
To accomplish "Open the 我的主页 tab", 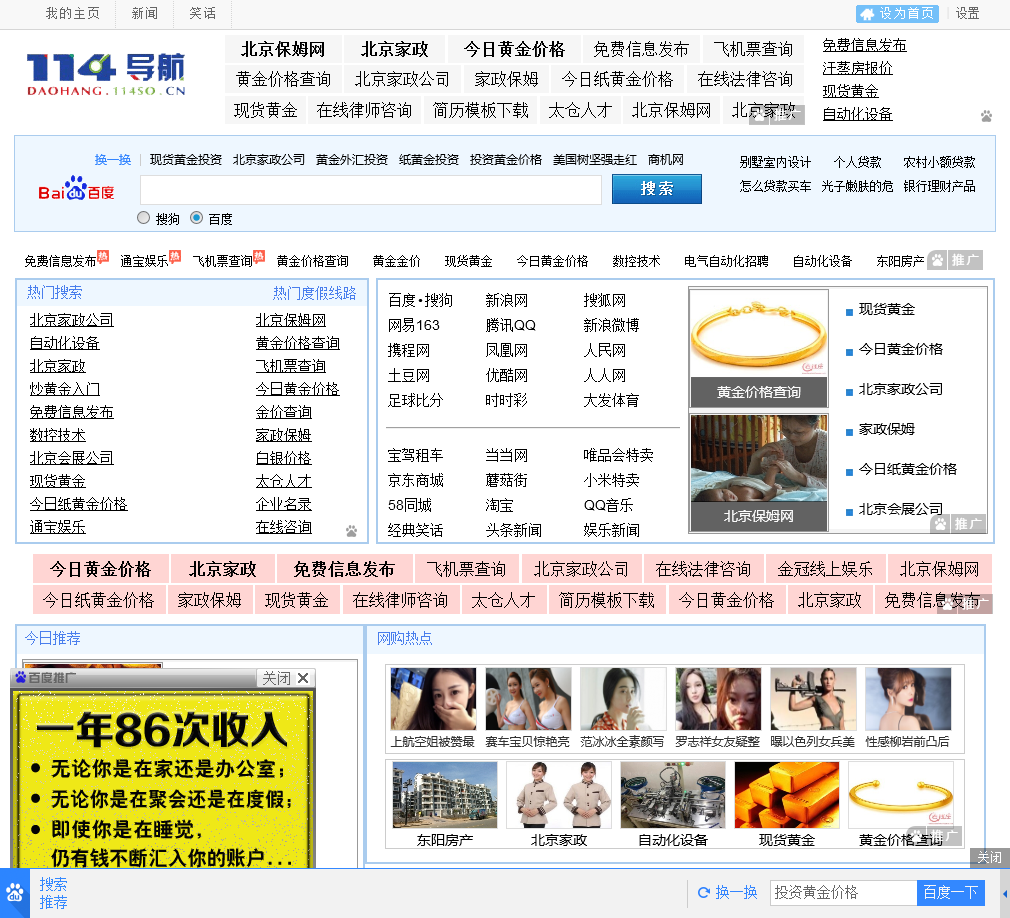I will click(x=72, y=14).
